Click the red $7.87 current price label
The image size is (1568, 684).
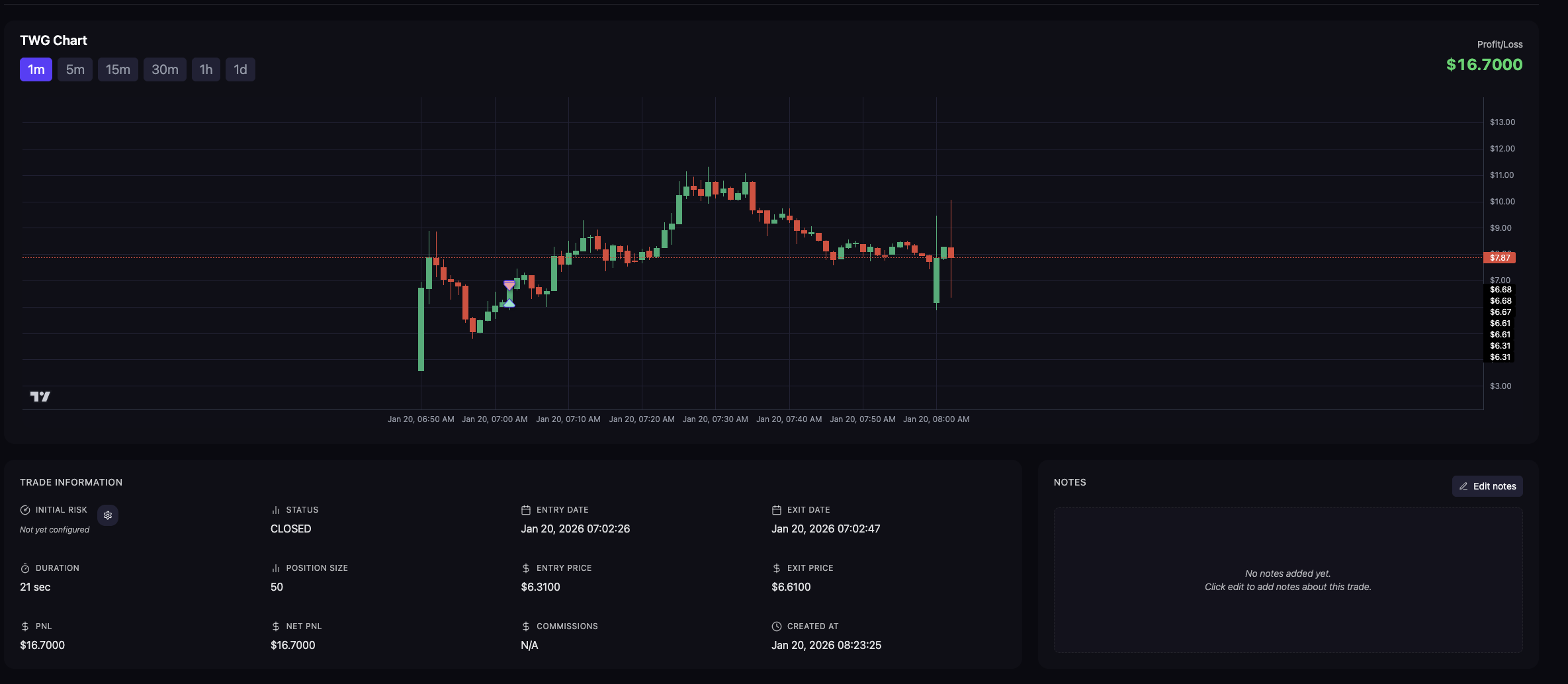1499,257
